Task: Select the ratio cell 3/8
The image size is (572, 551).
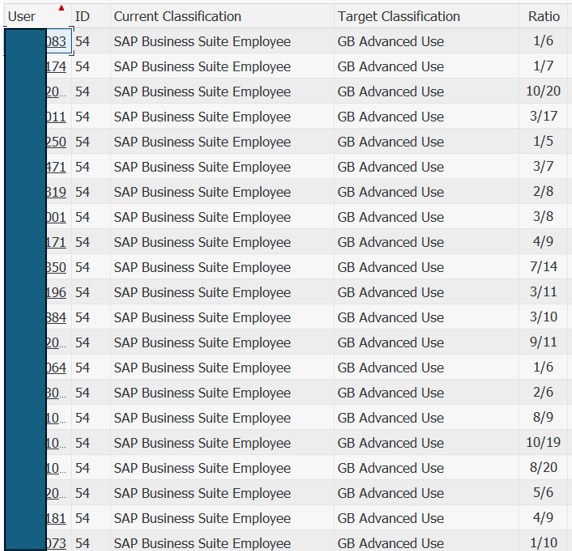Action: point(543,217)
